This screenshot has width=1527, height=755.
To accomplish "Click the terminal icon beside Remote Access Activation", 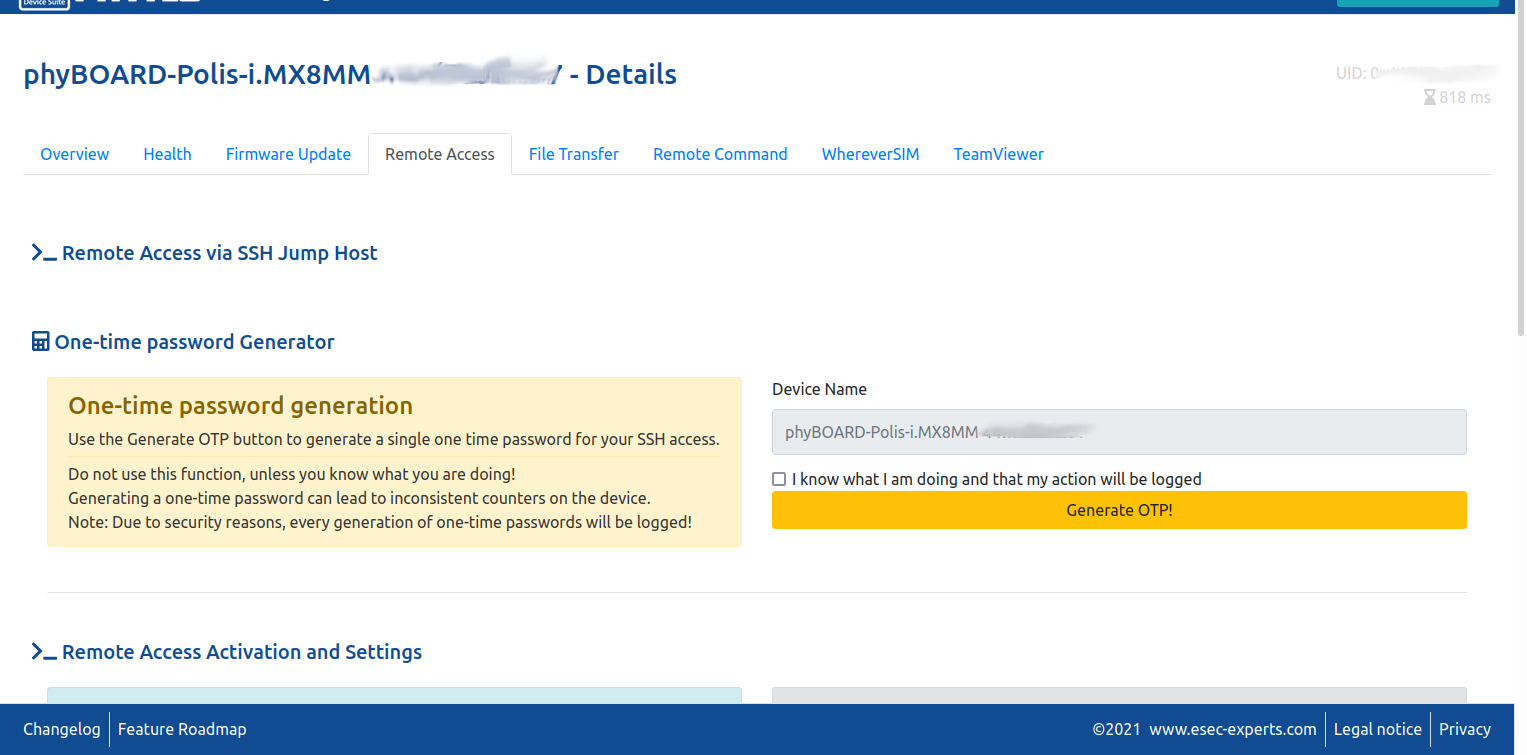I will click(x=44, y=653).
